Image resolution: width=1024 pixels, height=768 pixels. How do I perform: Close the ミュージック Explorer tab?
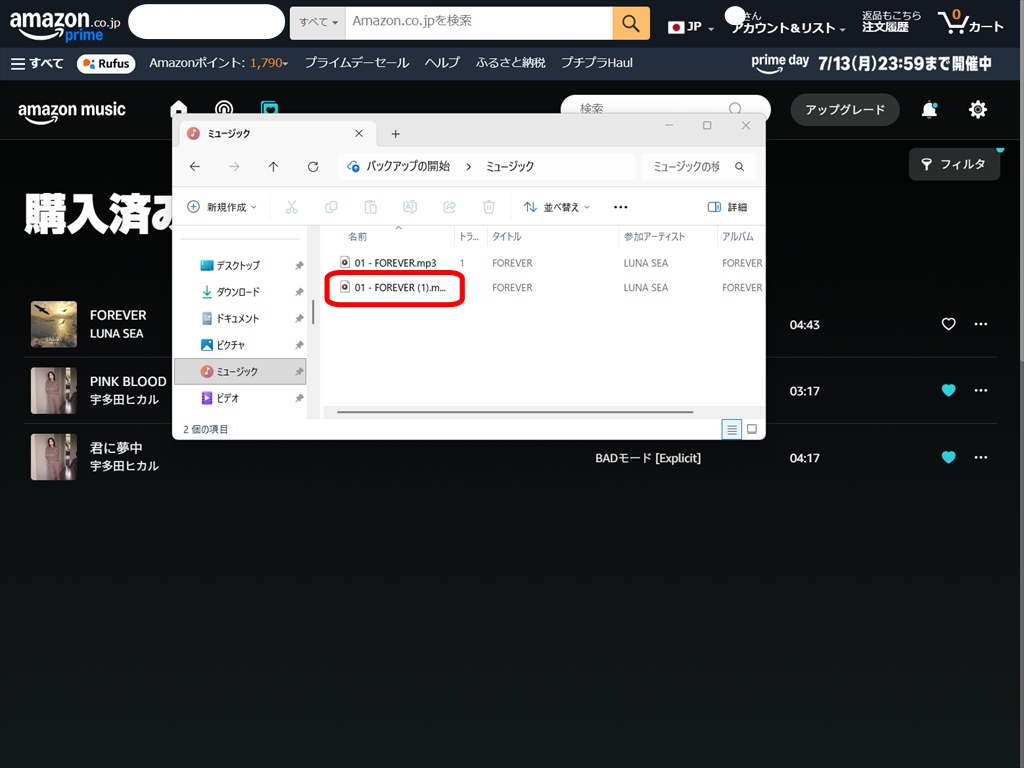[359, 133]
